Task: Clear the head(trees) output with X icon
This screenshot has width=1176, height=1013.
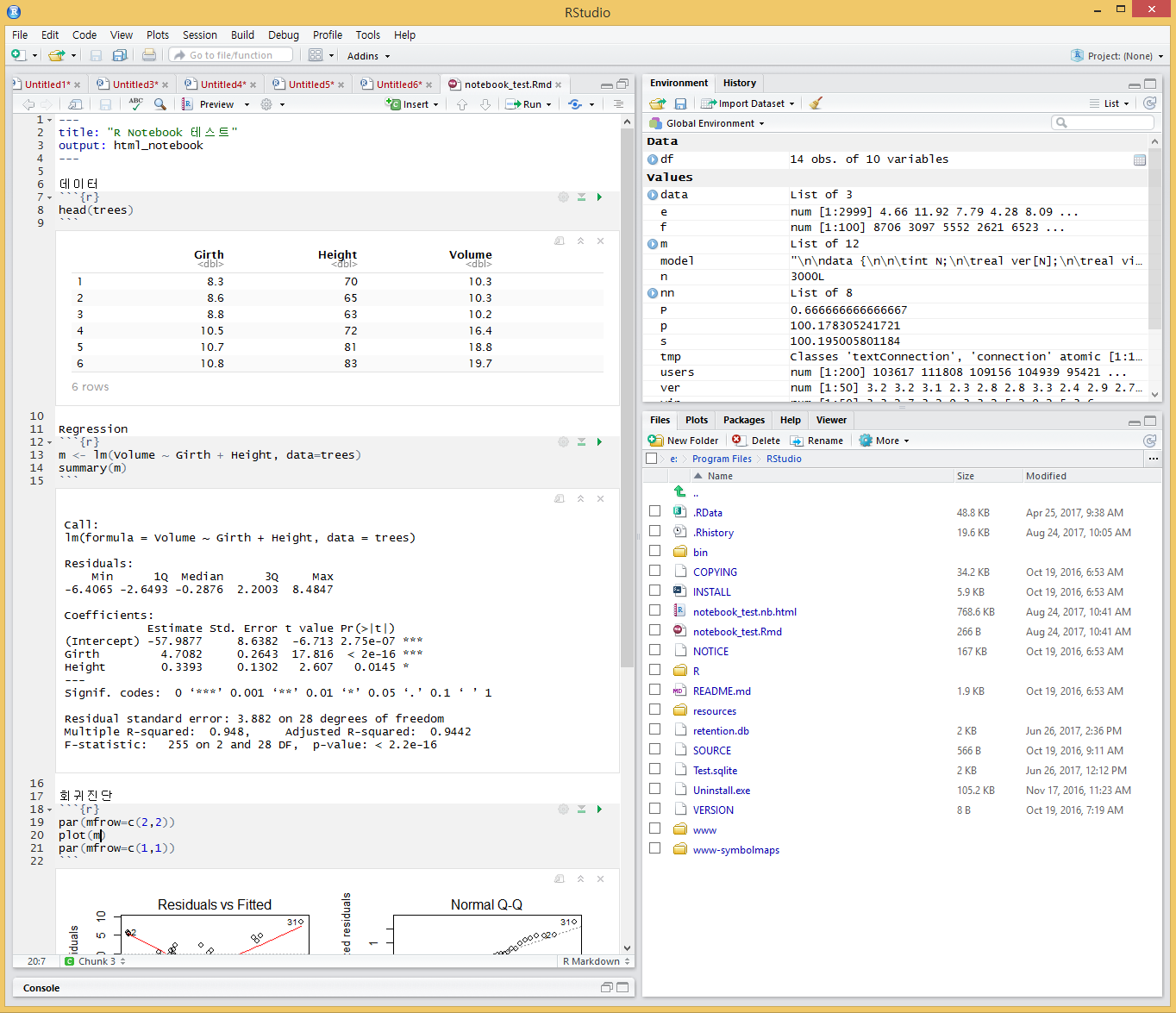Action: [601, 241]
